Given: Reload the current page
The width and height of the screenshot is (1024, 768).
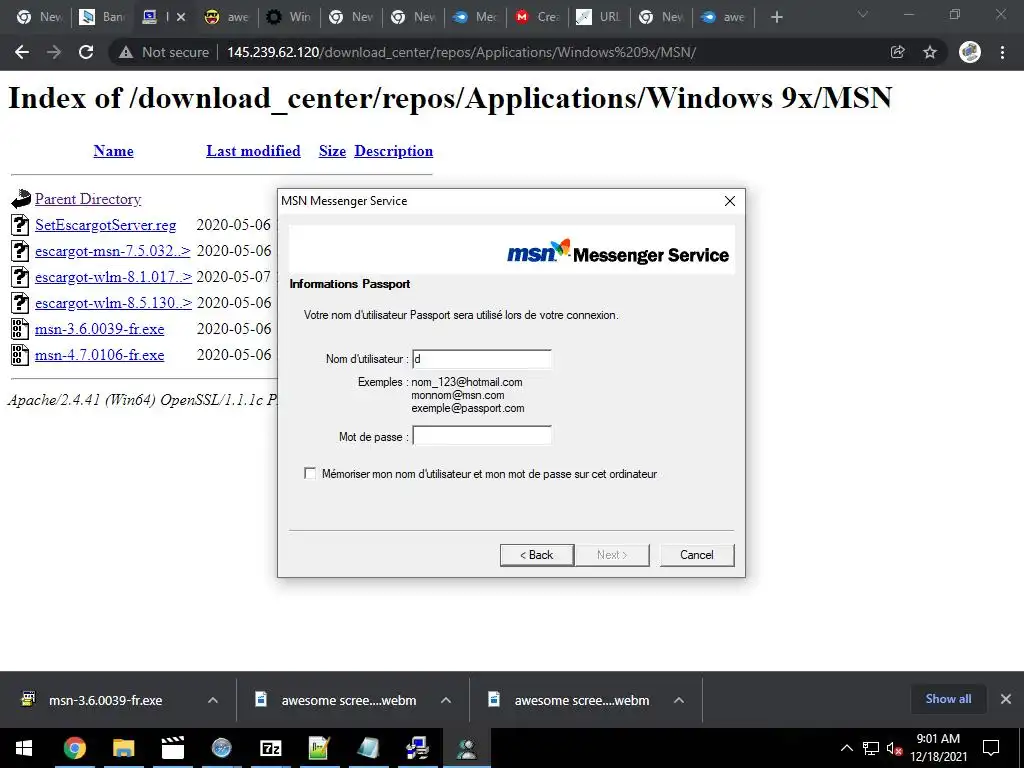Looking at the screenshot, I should pyautogui.click(x=86, y=52).
